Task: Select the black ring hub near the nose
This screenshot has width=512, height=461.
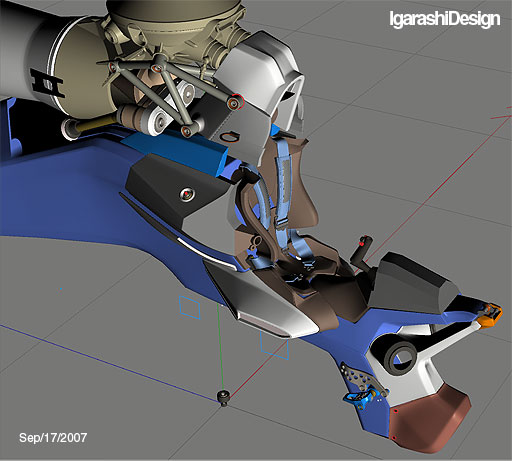Action: (400, 359)
